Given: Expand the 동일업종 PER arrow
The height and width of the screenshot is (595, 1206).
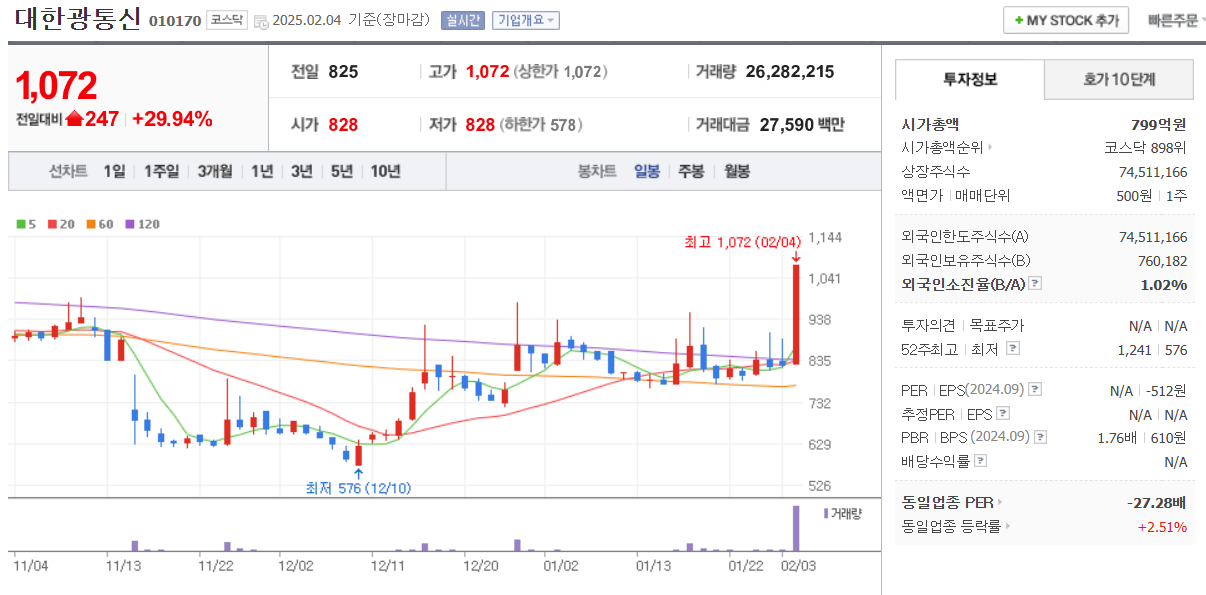Looking at the screenshot, I should coord(999,502).
